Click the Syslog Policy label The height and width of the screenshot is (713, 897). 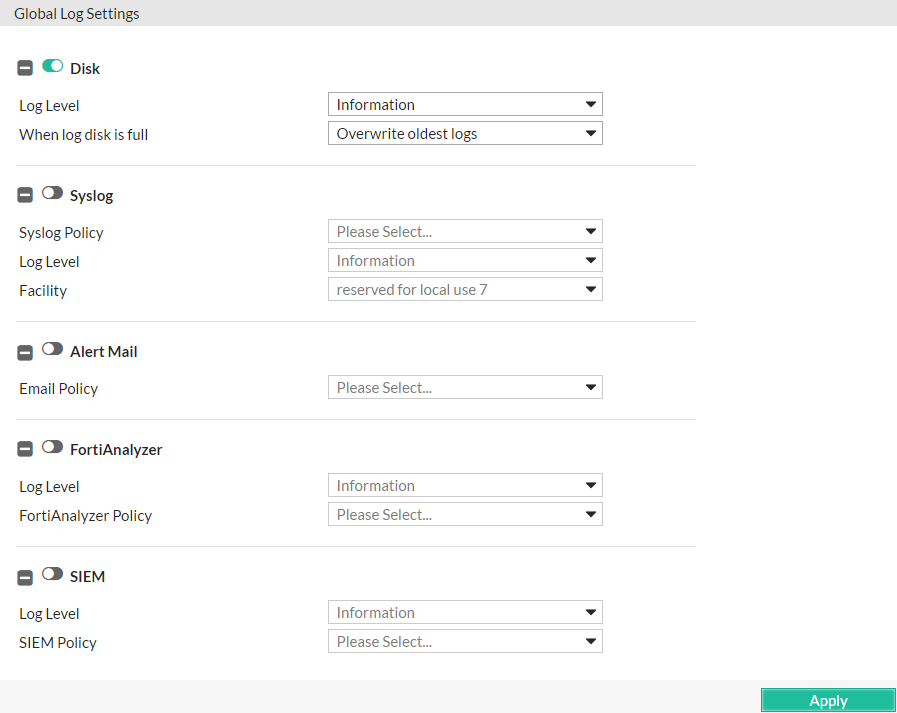61,233
